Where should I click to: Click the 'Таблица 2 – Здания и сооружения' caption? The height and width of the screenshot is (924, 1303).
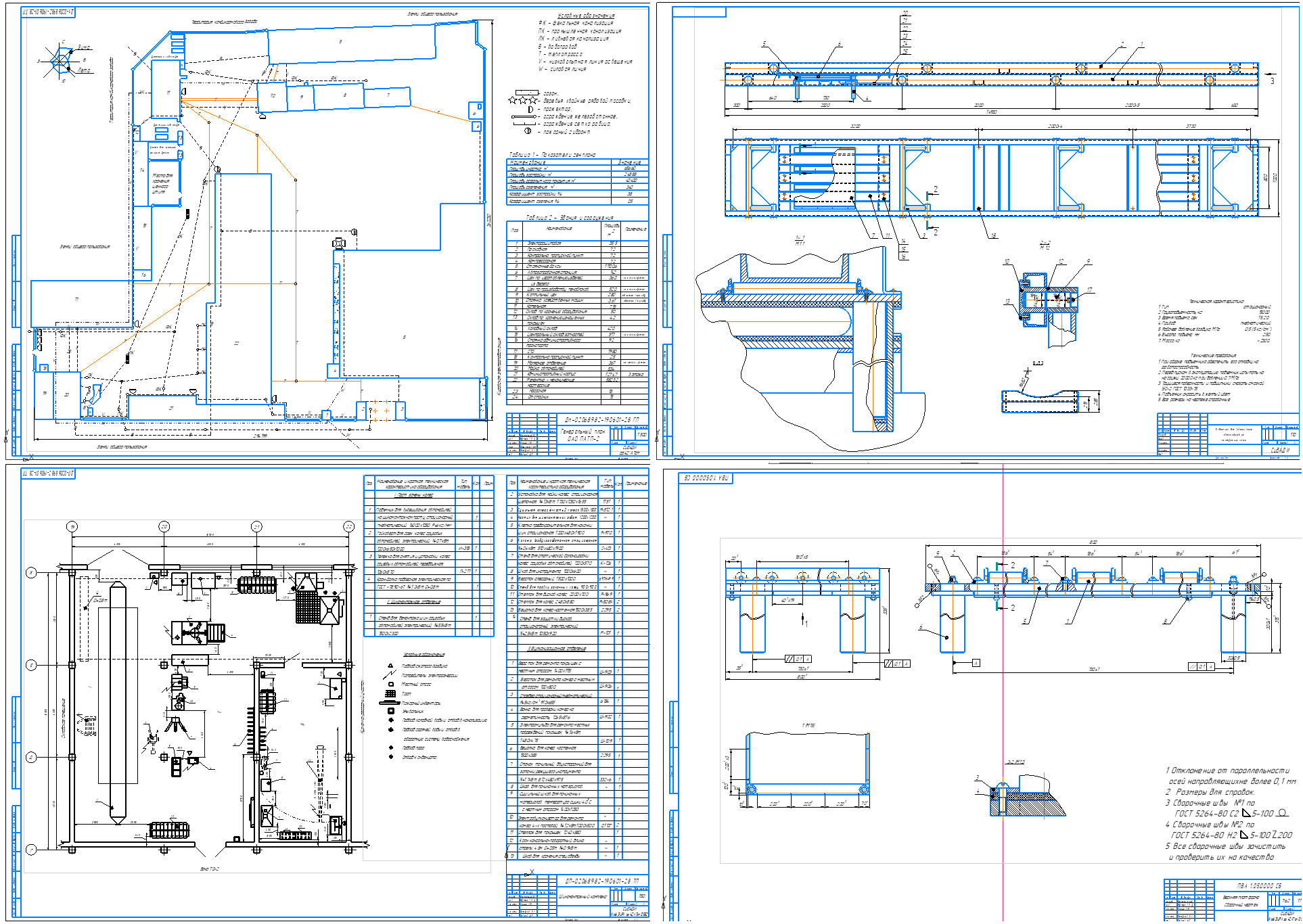(570, 218)
